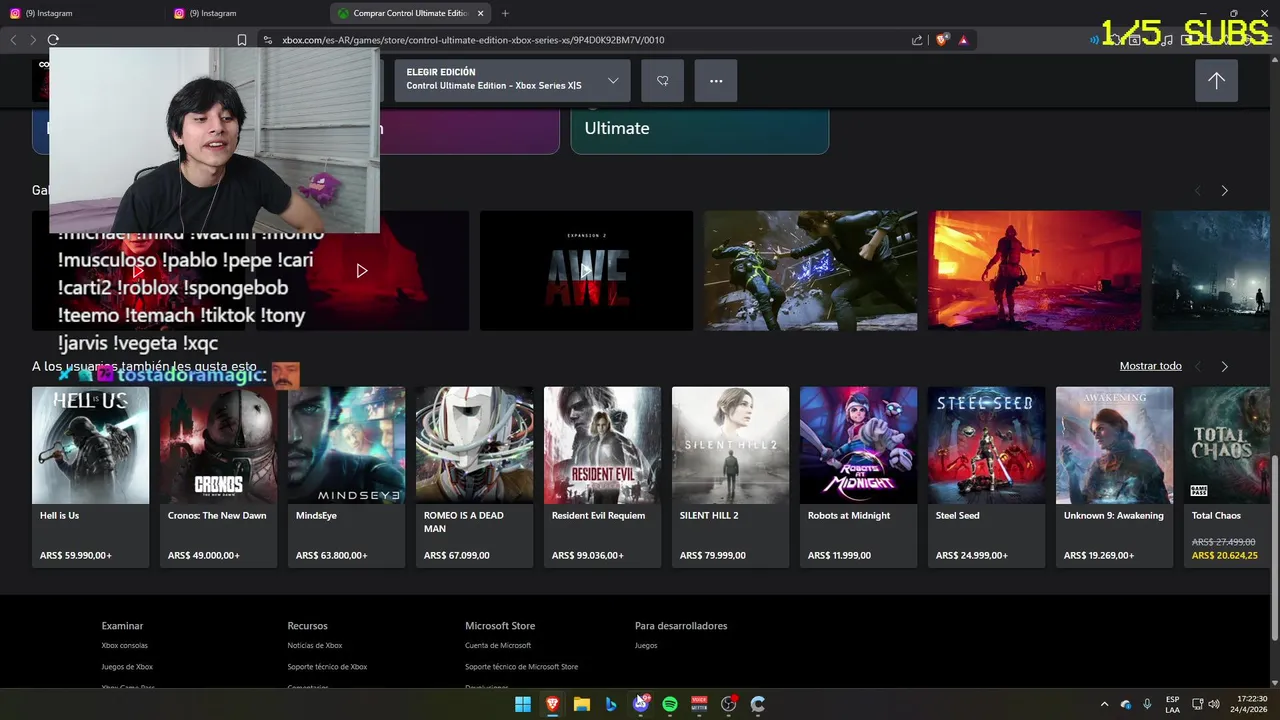Open Bing icon in taskbar
This screenshot has height=720, width=1280.
(611, 704)
